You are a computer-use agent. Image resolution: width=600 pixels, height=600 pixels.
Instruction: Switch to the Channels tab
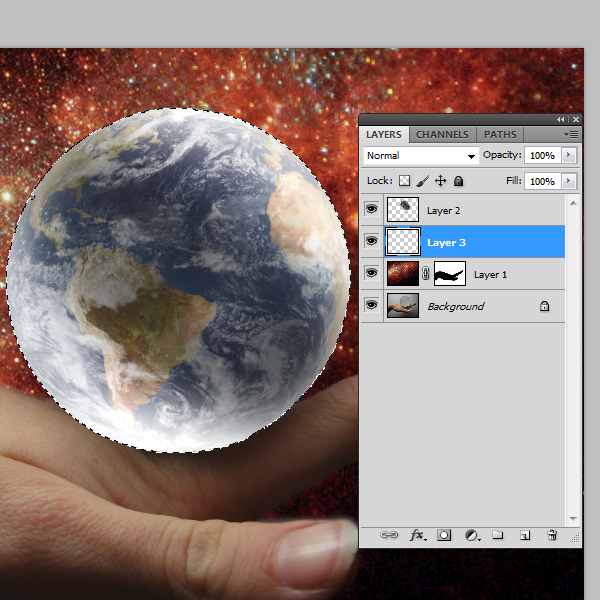click(x=442, y=135)
